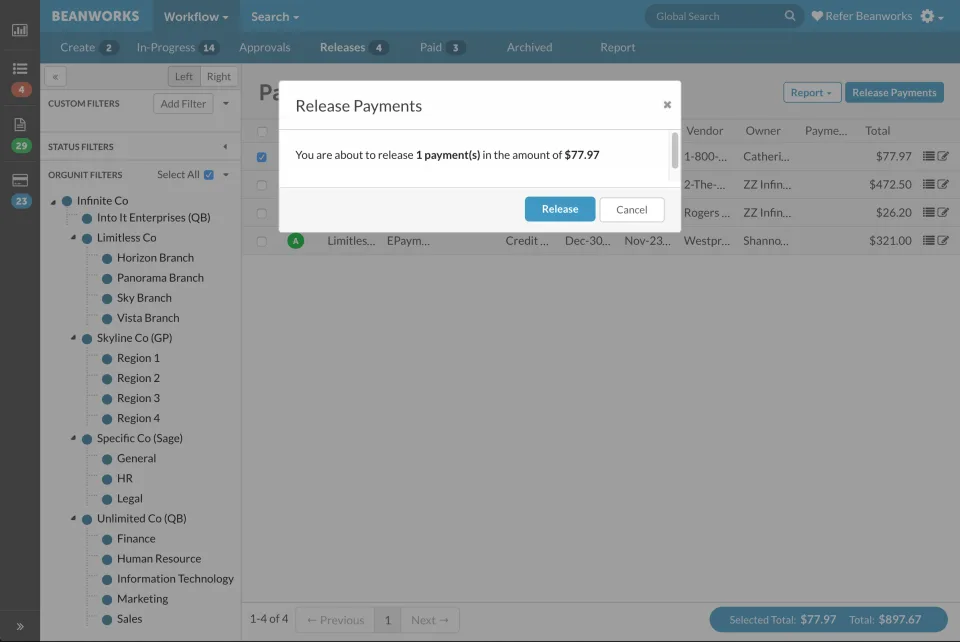Open the OrgUnit Filters dropdown arrow
960x642 pixels.
pyautogui.click(x=226, y=174)
